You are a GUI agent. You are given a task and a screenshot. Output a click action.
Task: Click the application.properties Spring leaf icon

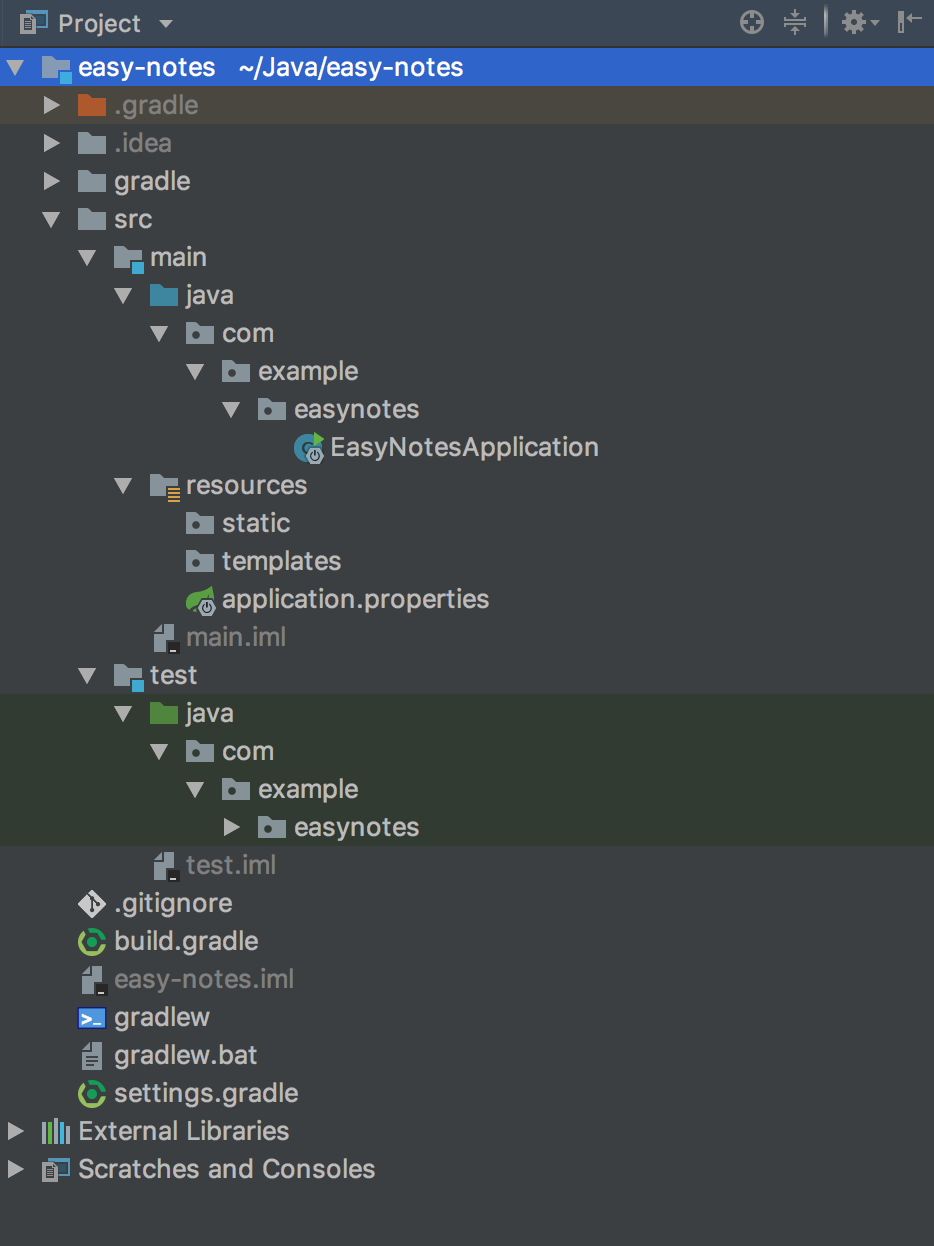(200, 600)
